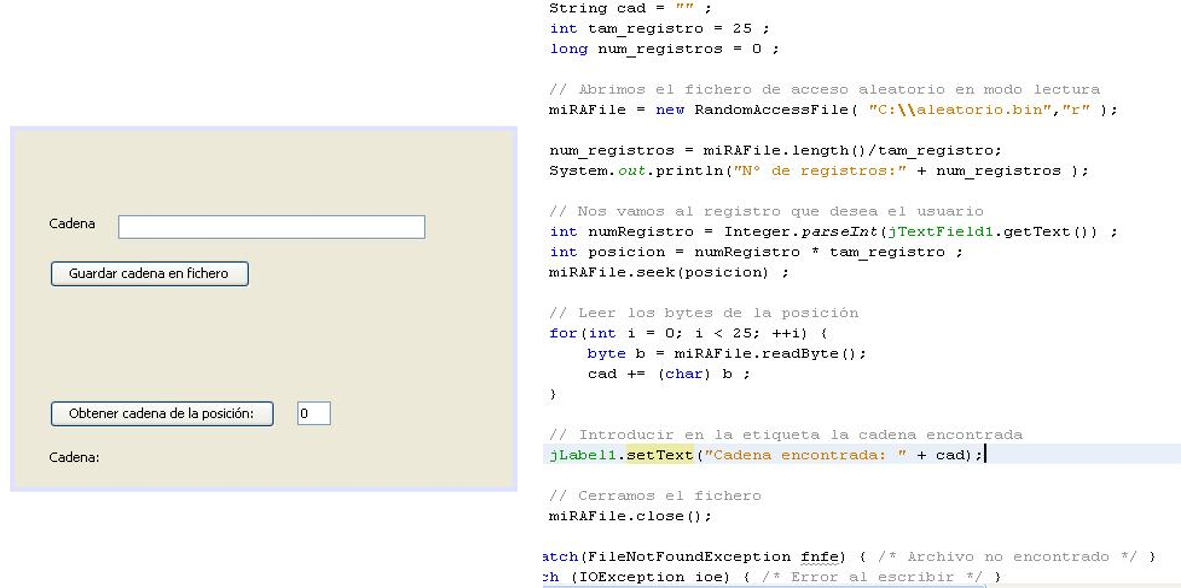Click Obtener cadena de la posición button

tap(162, 413)
